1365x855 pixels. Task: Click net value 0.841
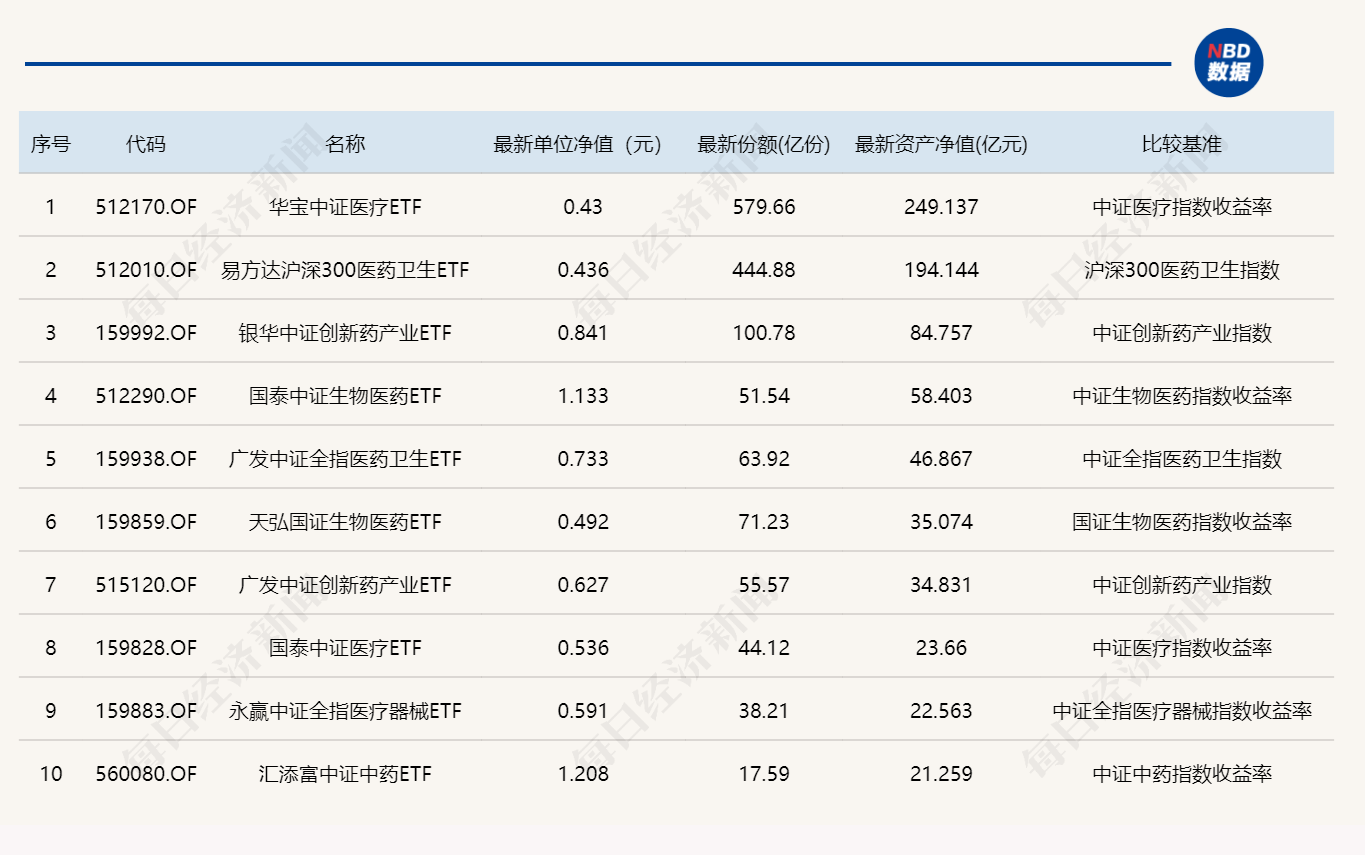(x=583, y=333)
